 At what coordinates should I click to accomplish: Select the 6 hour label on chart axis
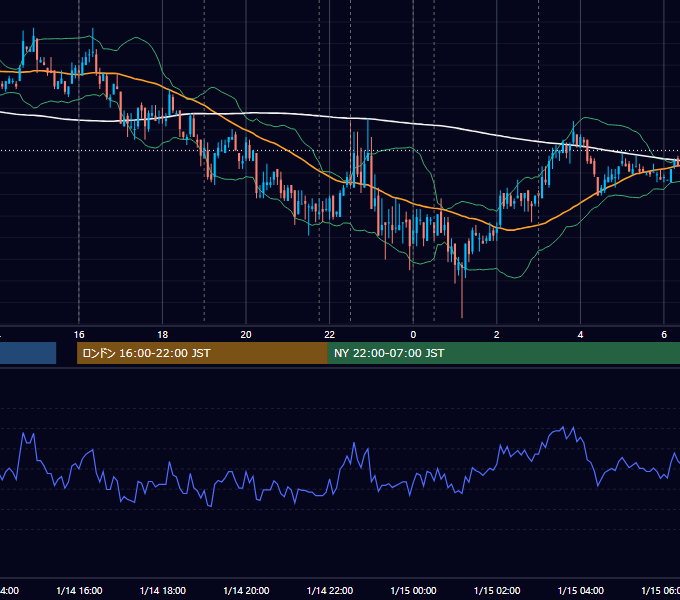tap(664, 335)
